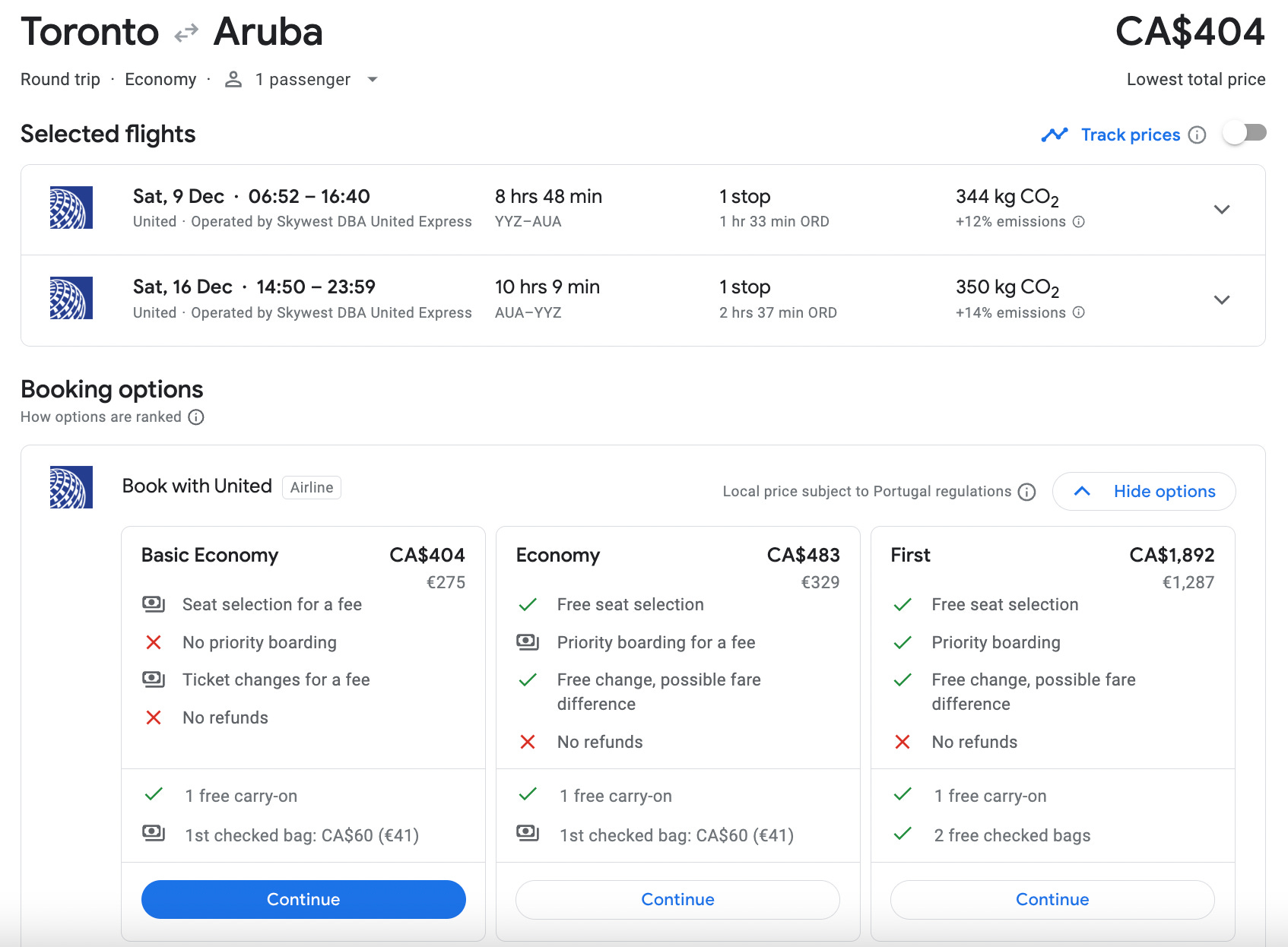
Task: Open the Track prices info icon
Action: pyautogui.click(x=1198, y=135)
